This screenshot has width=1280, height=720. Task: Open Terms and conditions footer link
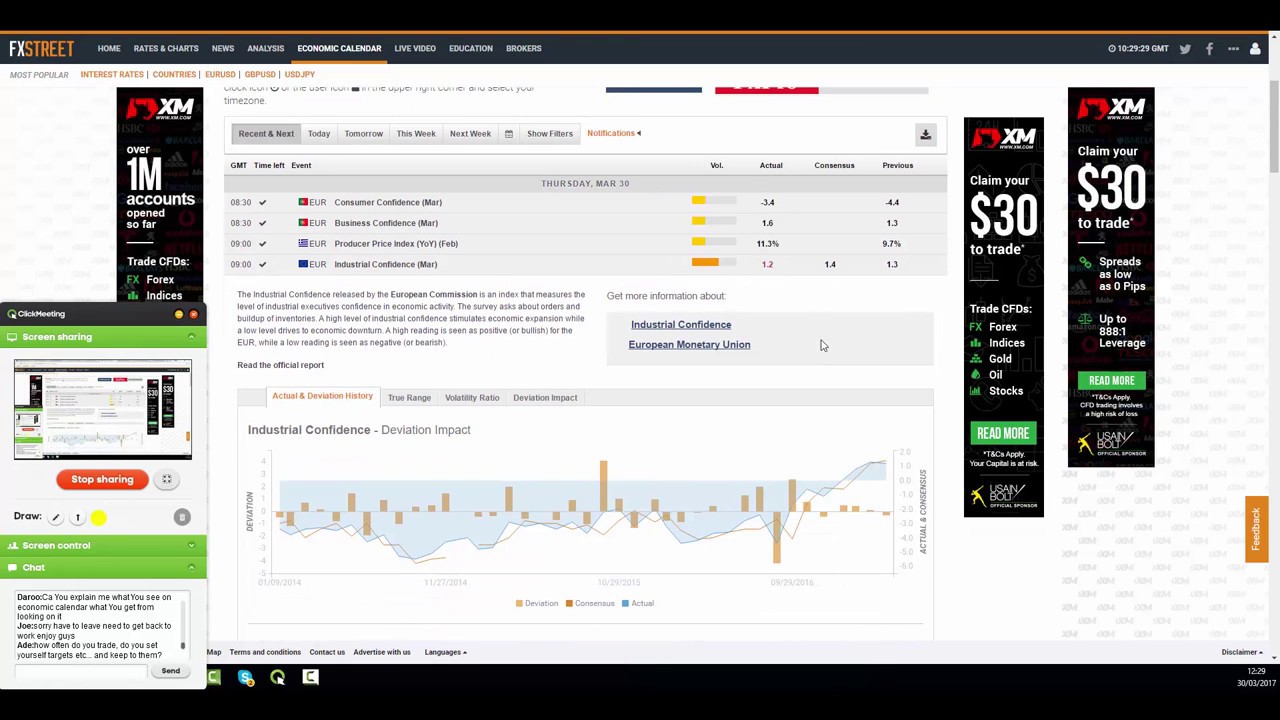pos(265,652)
